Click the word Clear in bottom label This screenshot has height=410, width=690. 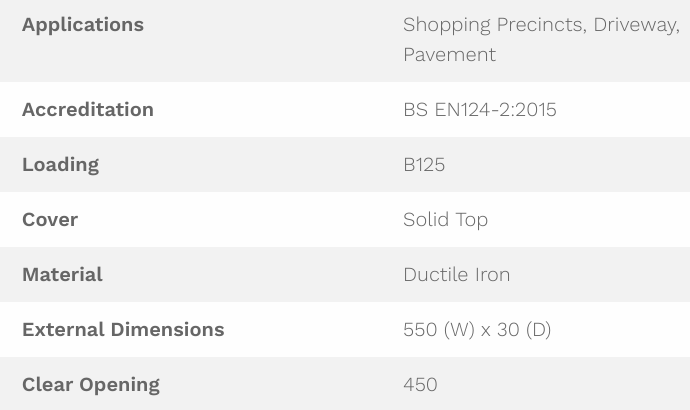coord(46,385)
